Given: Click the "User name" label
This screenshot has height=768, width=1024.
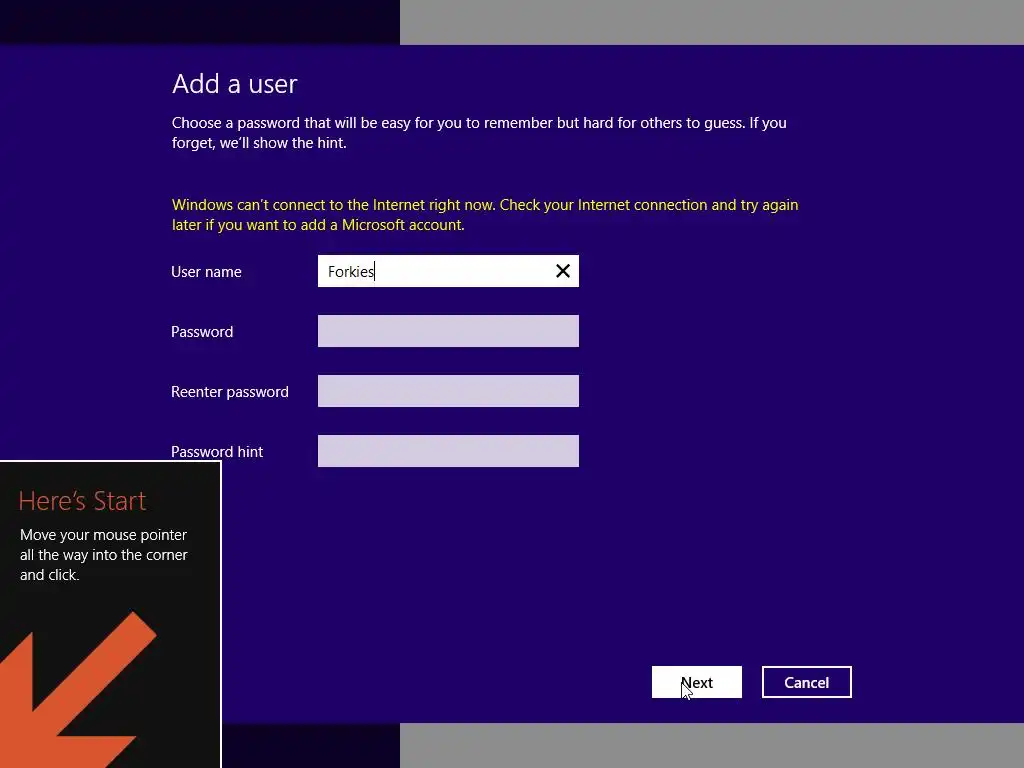Looking at the screenshot, I should [x=206, y=272].
